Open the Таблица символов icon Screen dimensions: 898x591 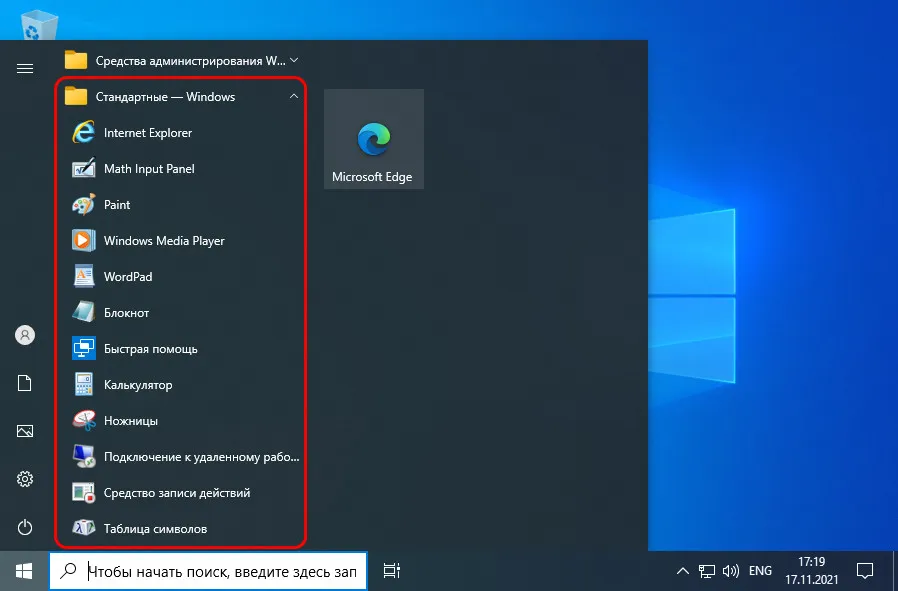click(84, 529)
